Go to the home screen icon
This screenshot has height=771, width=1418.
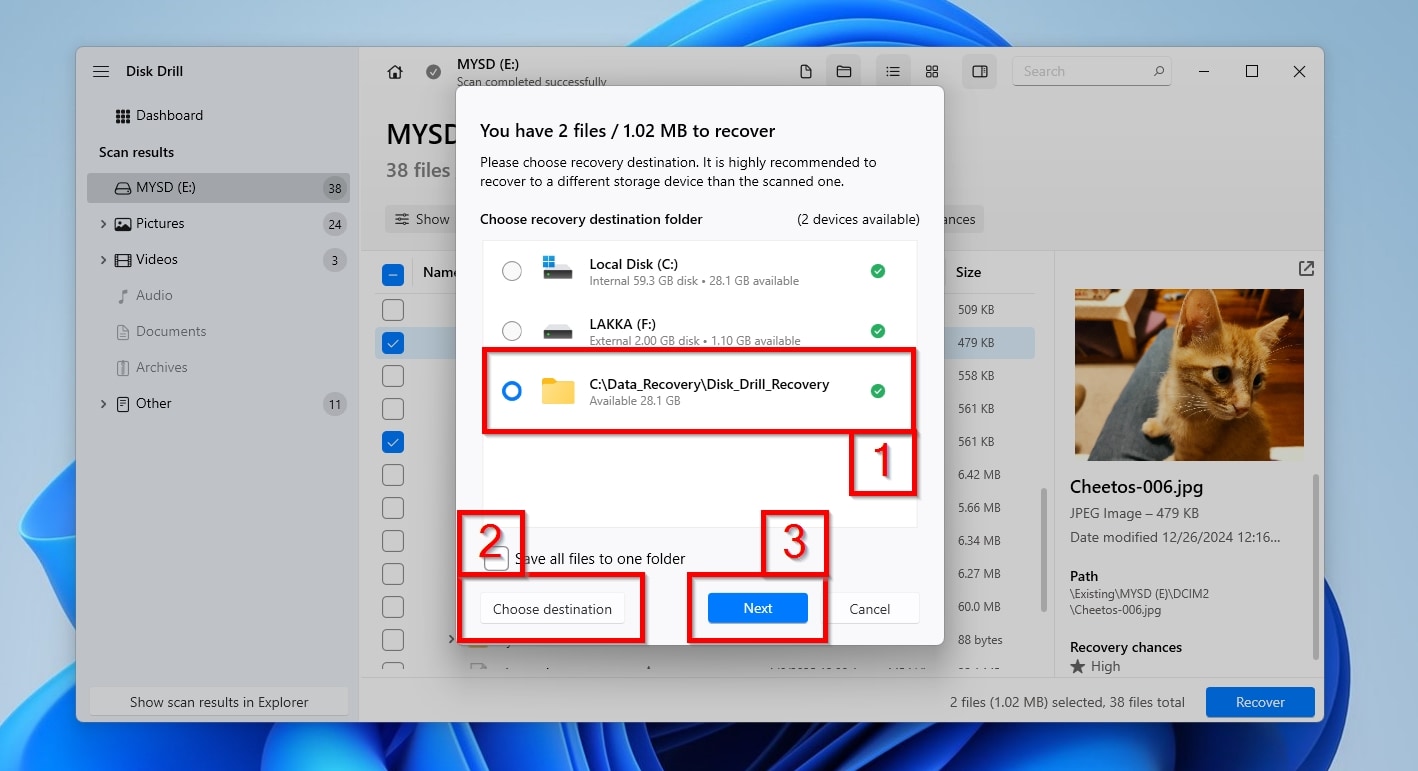(x=395, y=72)
